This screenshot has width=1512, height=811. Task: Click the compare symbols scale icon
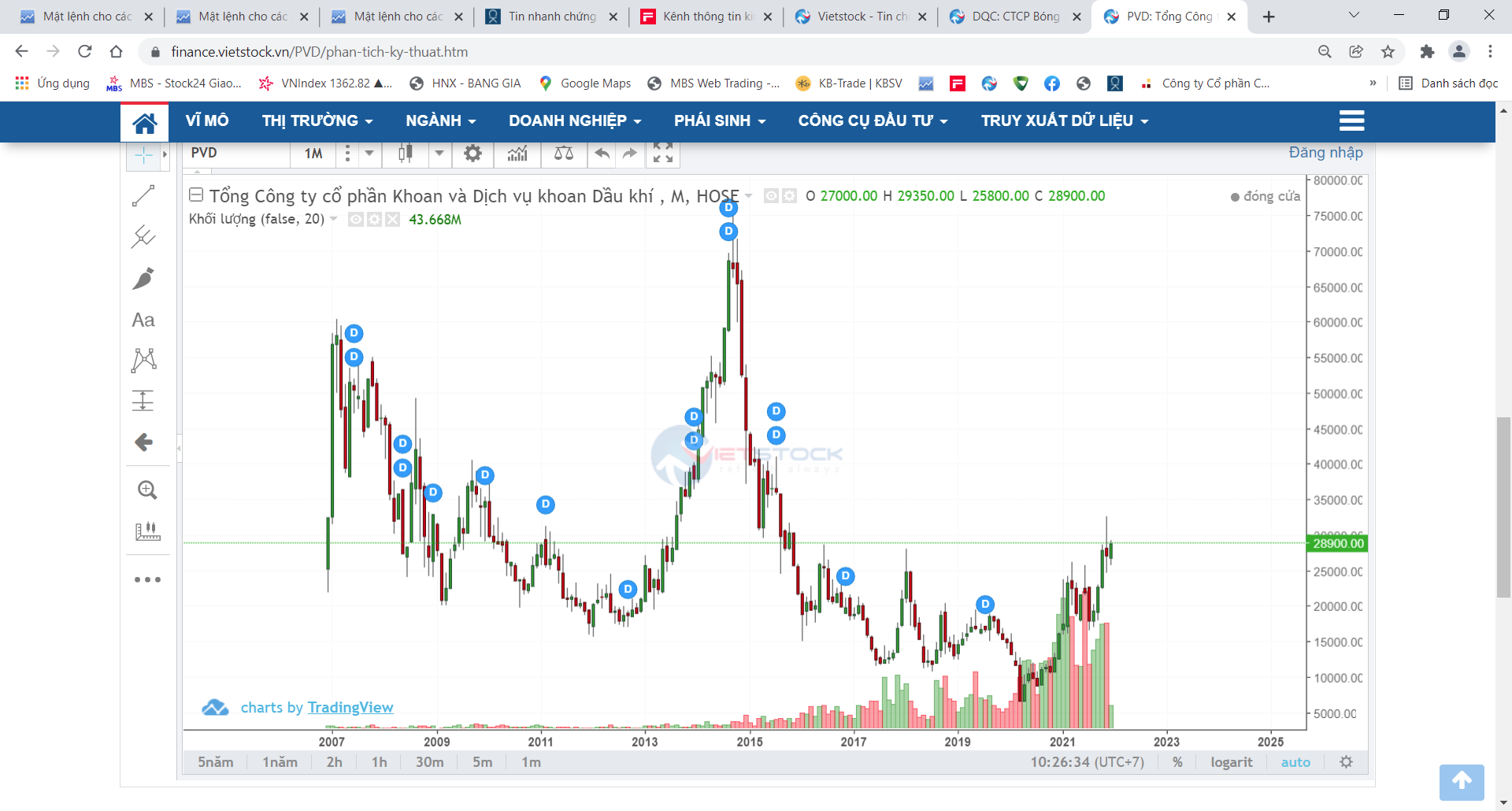pyautogui.click(x=564, y=154)
